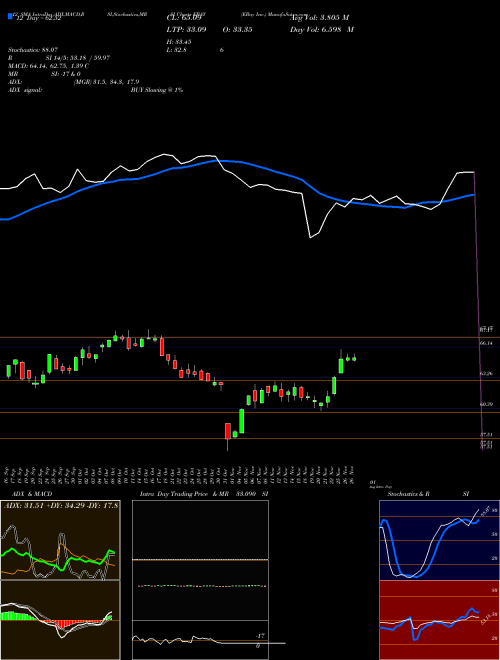This screenshot has height=660, width=500.
Task: Click the 'Stochastics & R' panel title
Action: point(408,494)
